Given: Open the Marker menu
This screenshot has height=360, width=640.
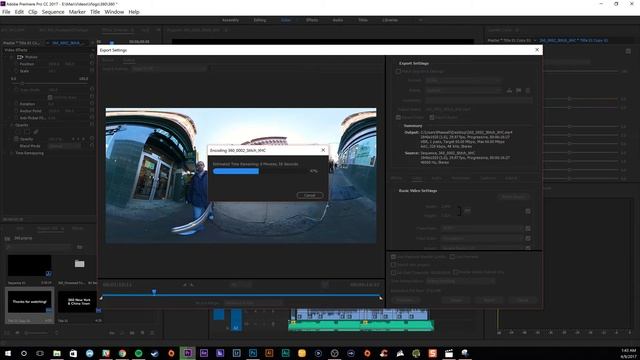Looking at the screenshot, I should coord(77,12).
